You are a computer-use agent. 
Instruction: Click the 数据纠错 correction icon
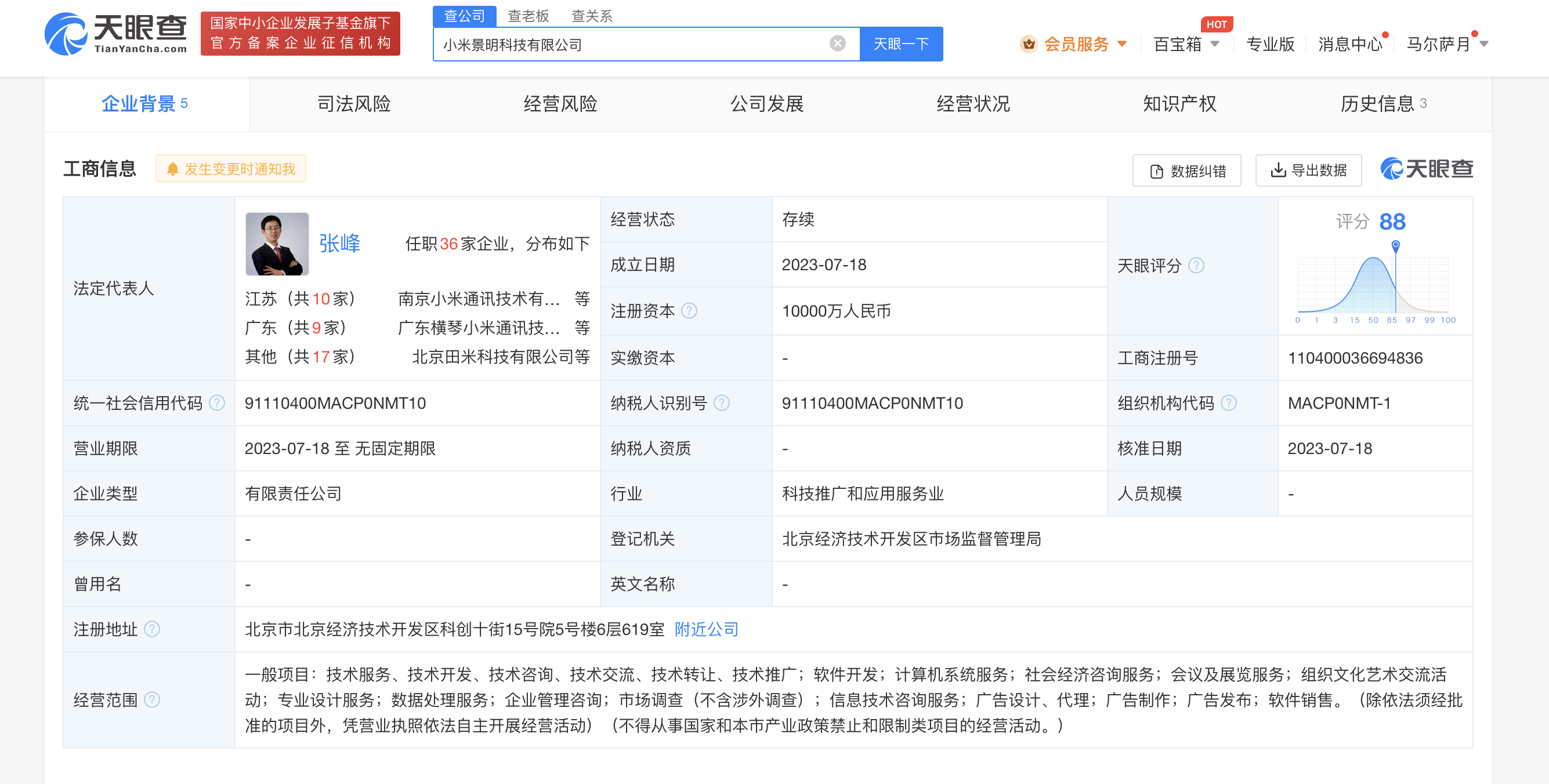point(1155,170)
